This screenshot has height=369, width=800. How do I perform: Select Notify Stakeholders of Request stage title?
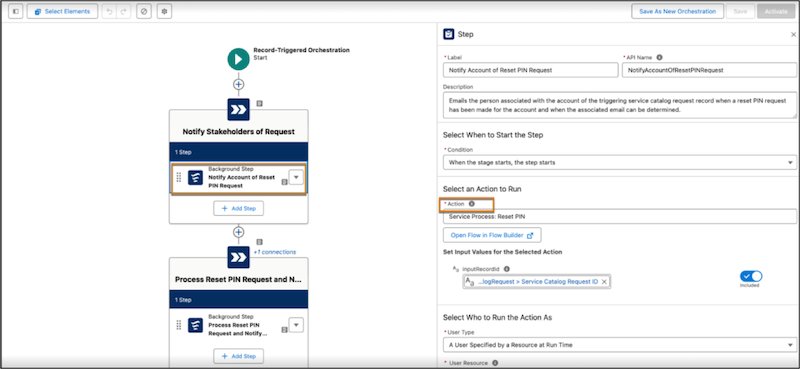(239, 132)
